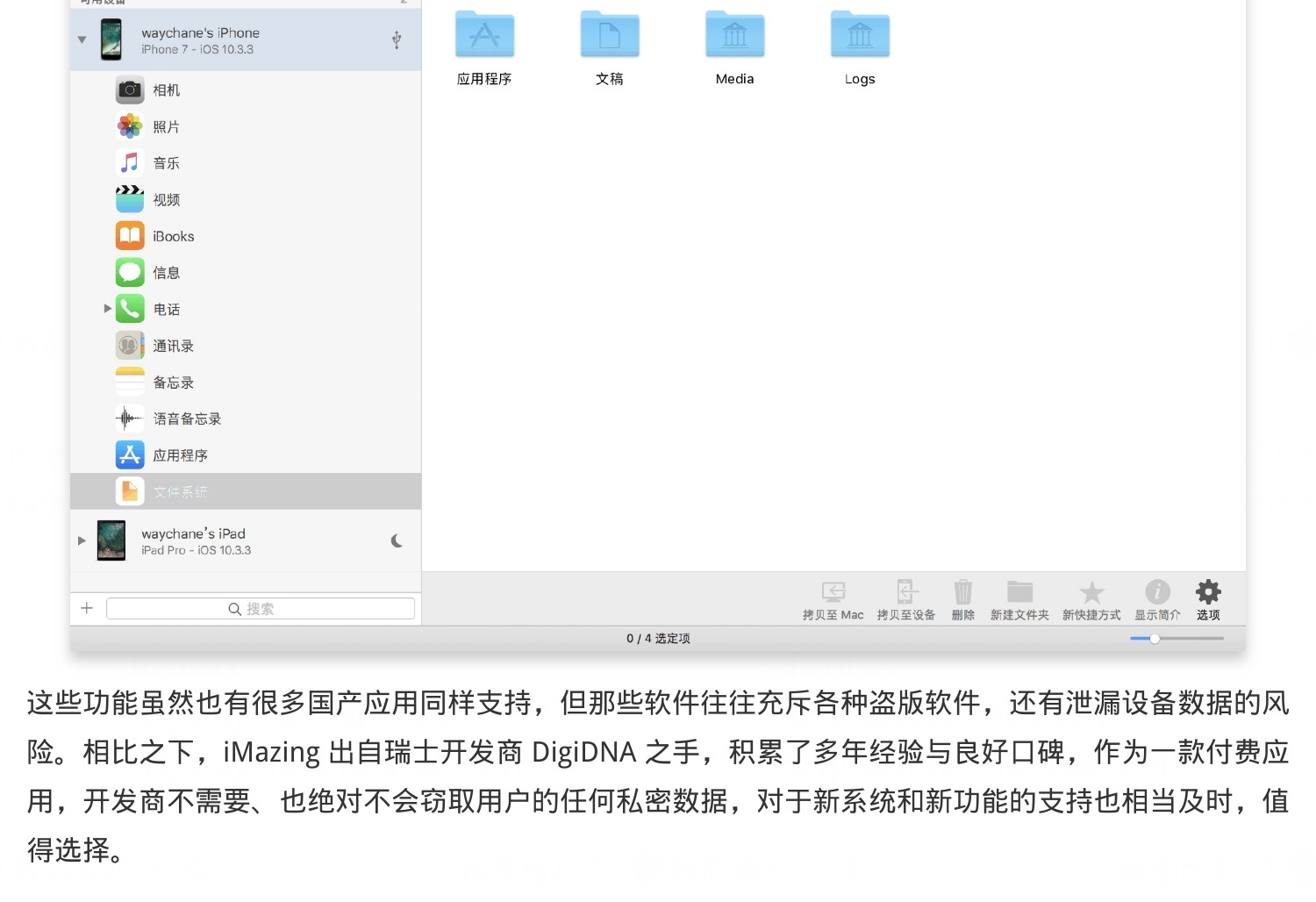Select the waychane's iPad device name
1316x902 pixels.
193,533
